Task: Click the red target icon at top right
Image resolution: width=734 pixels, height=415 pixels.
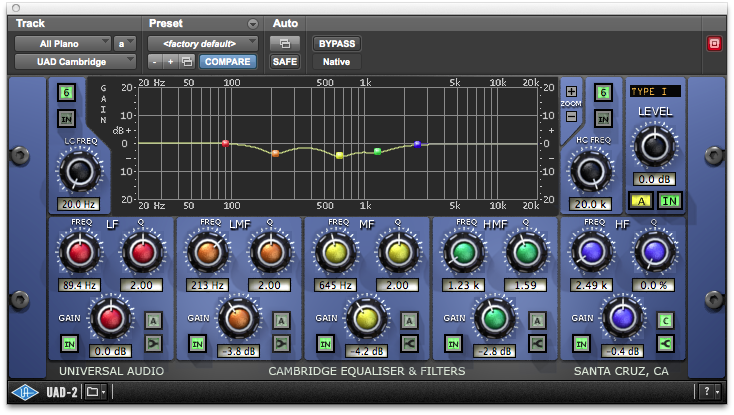Action: click(x=714, y=44)
